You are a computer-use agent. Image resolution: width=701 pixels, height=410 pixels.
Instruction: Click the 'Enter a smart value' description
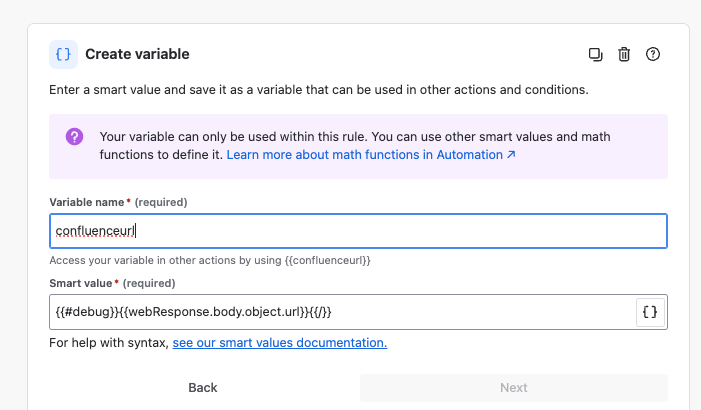(318, 89)
